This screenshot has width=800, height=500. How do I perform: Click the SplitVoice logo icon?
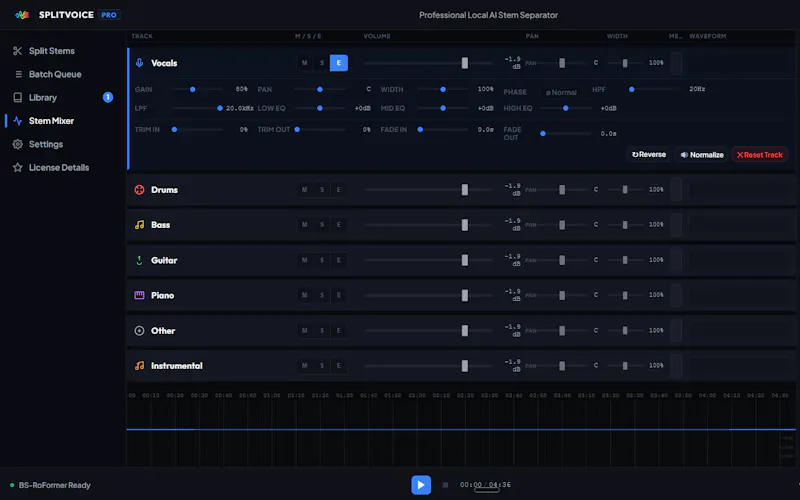tap(22, 15)
